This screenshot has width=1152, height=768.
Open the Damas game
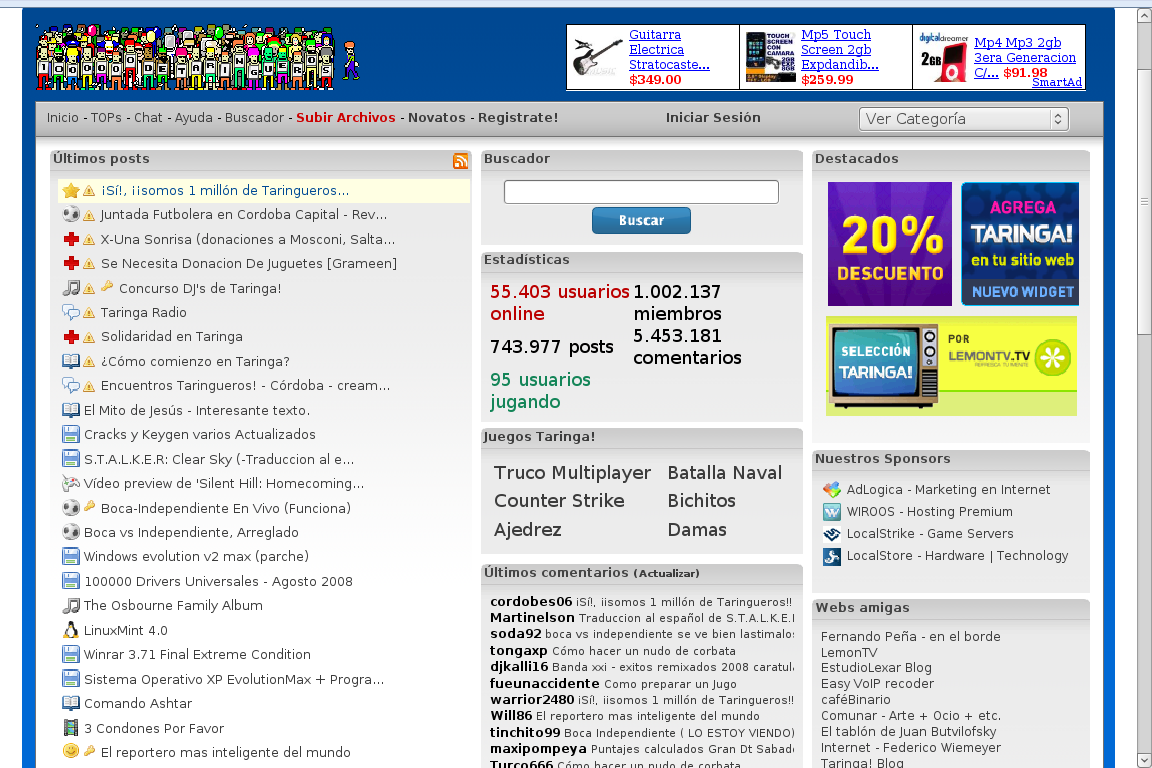696,529
